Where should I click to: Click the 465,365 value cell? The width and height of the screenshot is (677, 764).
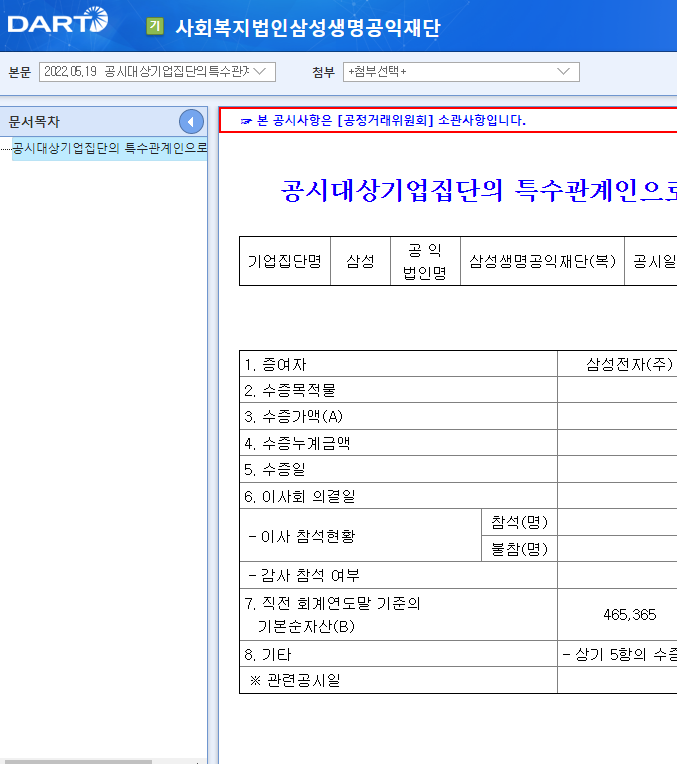coord(618,614)
